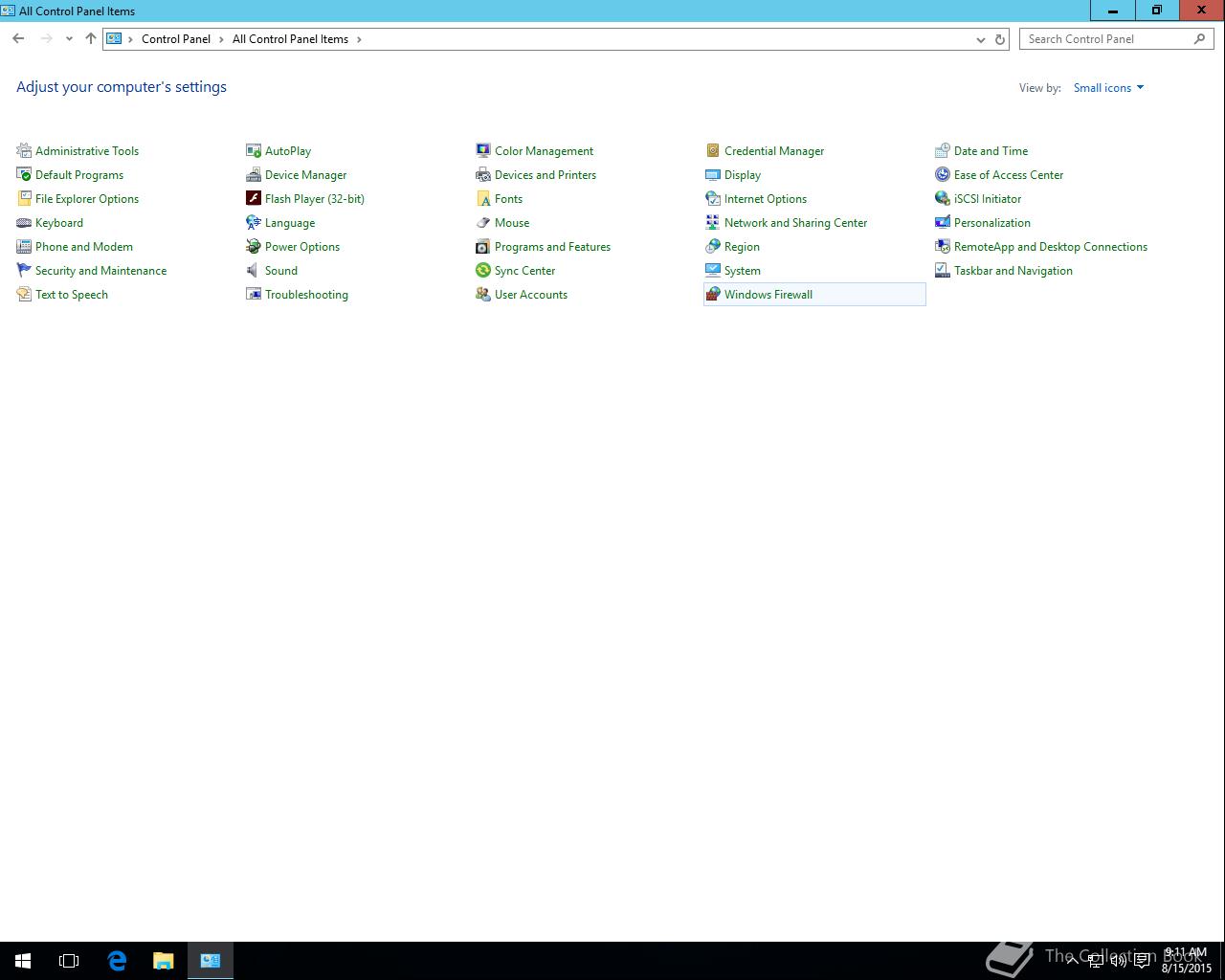Open File Explorer from the taskbar
The image size is (1225, 980).
click(164, 961)
